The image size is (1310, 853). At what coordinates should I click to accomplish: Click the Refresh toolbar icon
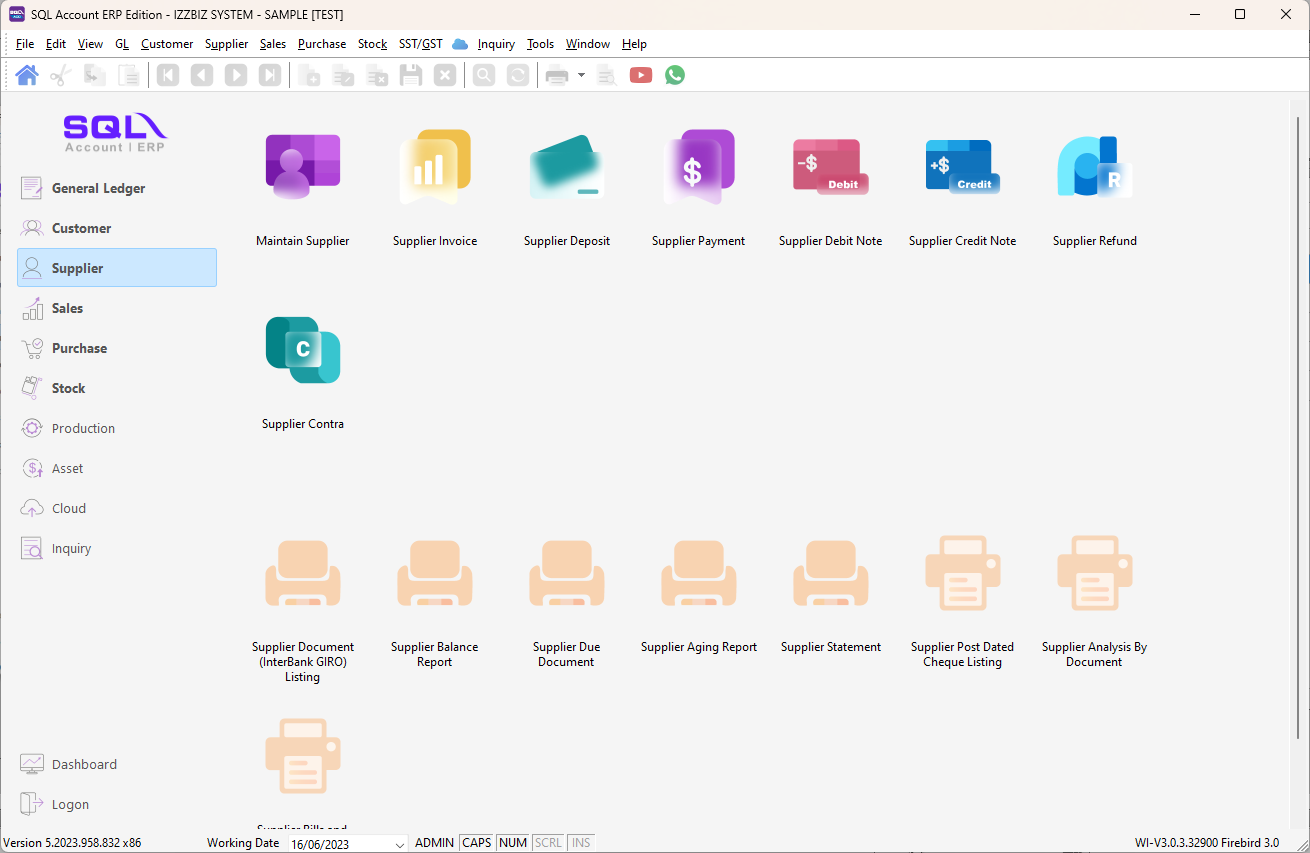518,75
